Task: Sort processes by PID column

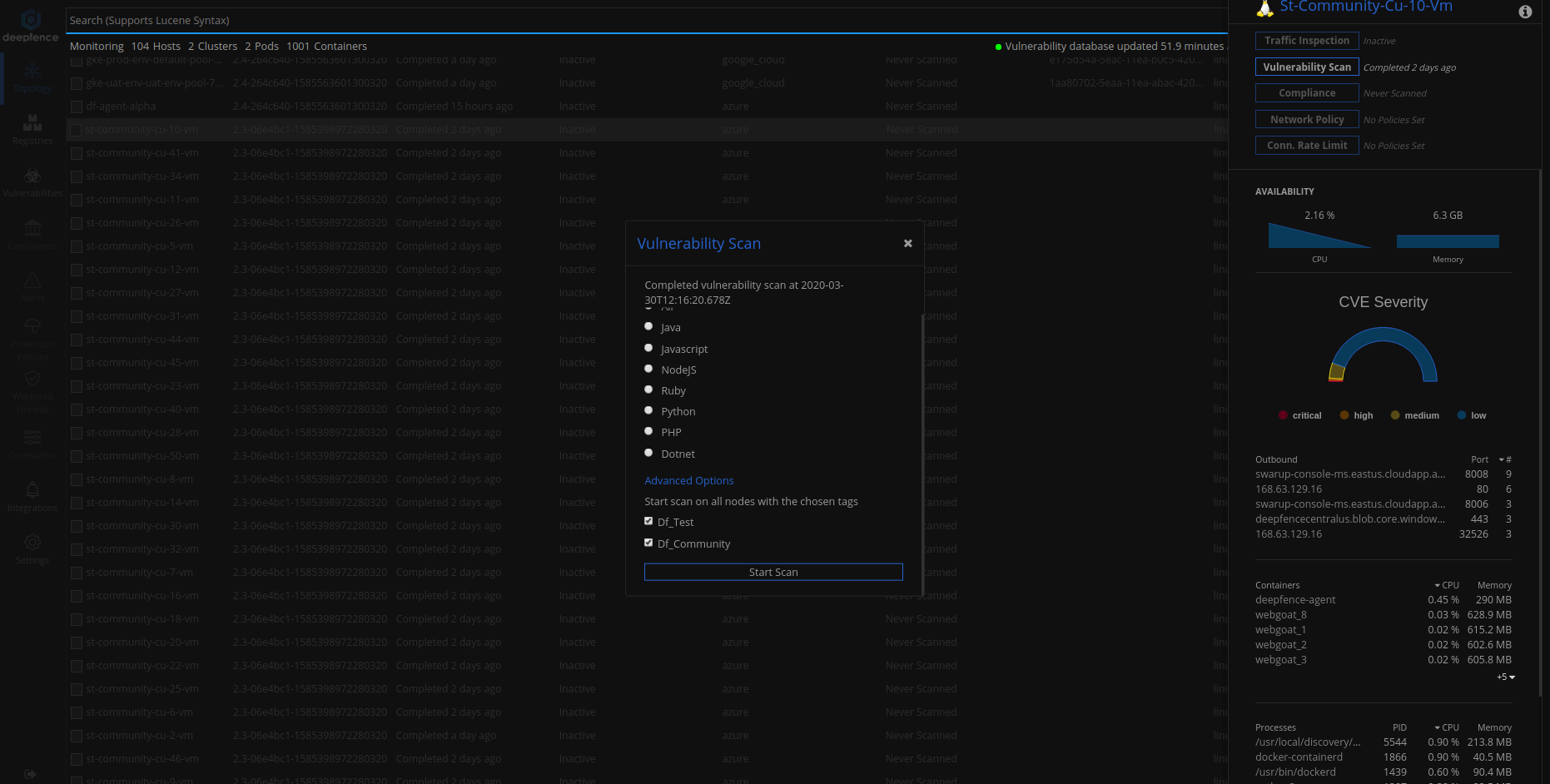Action: pos(1399,727)
